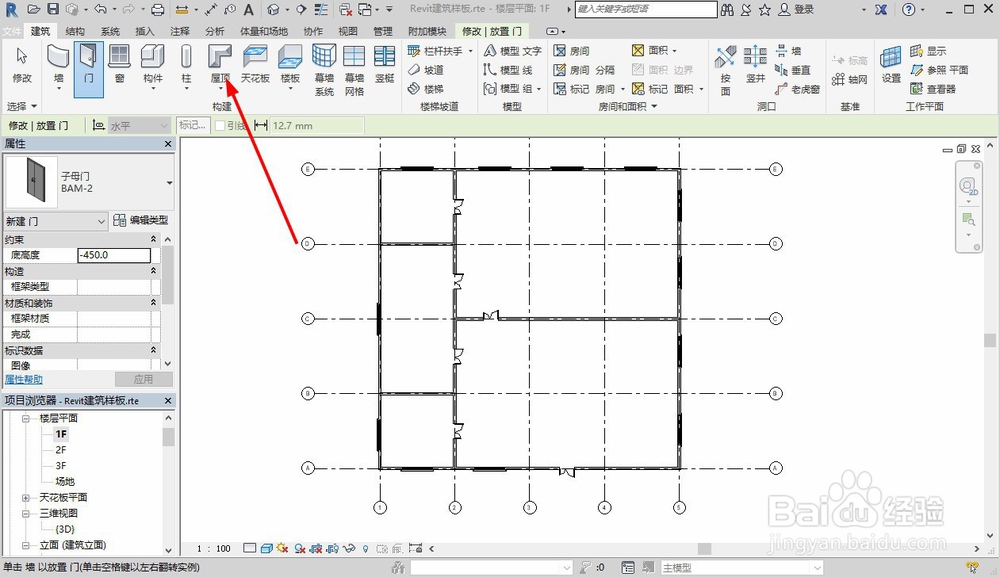The width and height of the screenshot is (1000, 577).
Task: Open the 新建 门 filter dropdown
Action: [x=55, y=221]
